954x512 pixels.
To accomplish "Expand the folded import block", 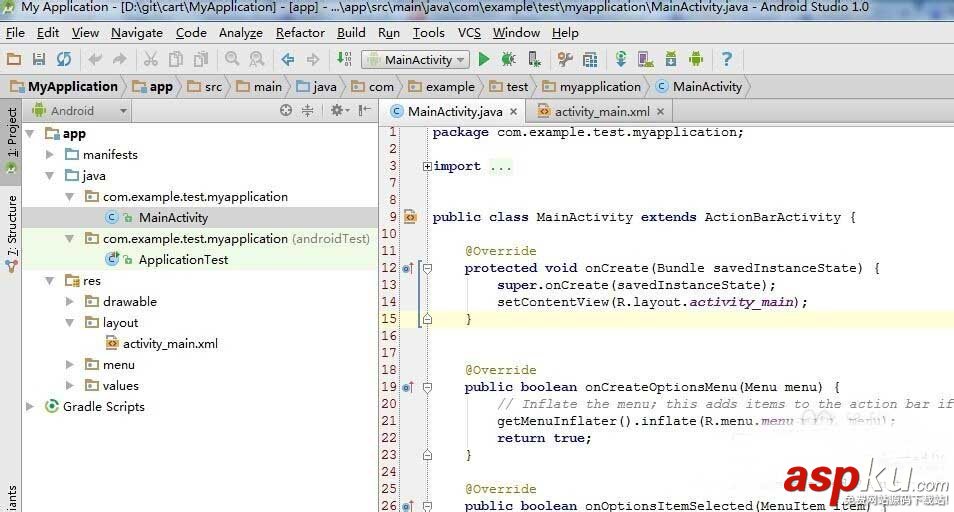I will point(427,166).
